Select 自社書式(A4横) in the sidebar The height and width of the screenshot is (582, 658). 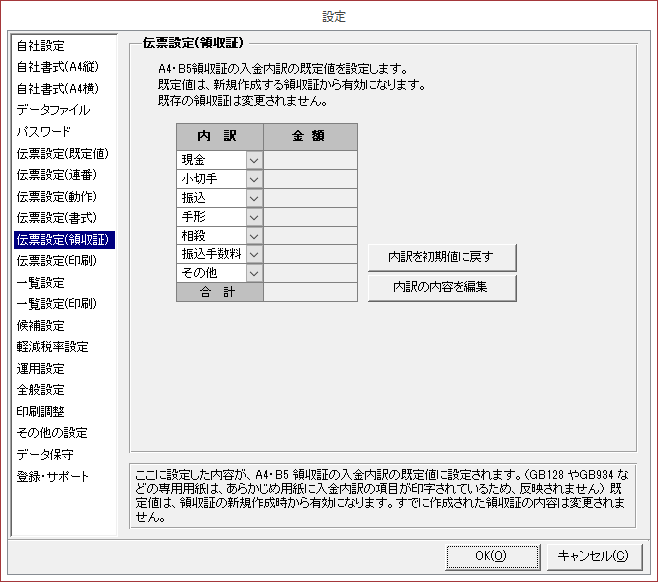(57, 89)
